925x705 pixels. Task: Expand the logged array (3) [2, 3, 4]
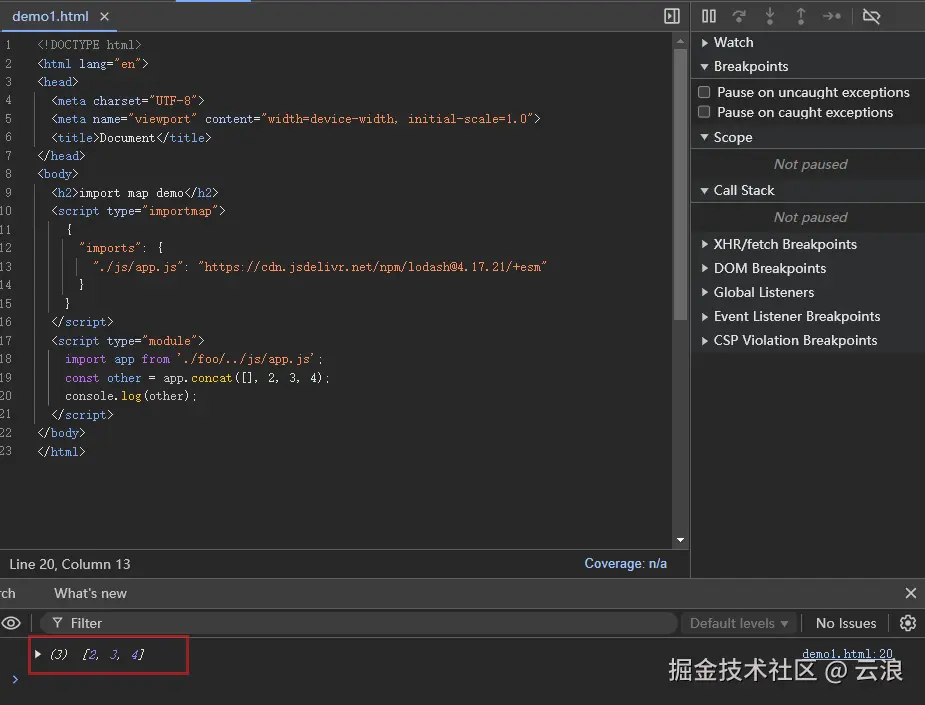click(x=38, y=654)
